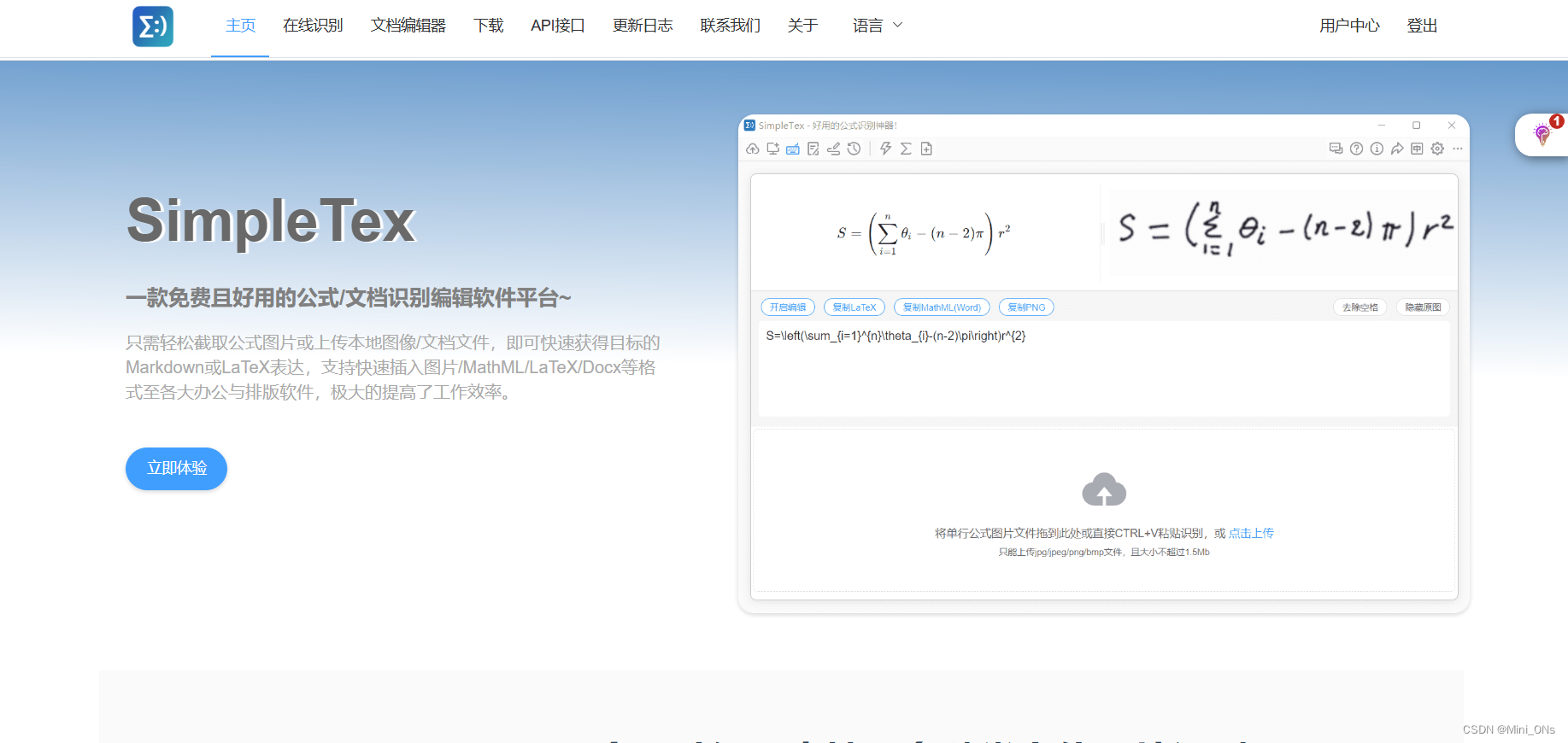Click the add document icon in app toolbar
Viewport: 1568px width, 743px height.
pyautogui.click(x=926, y=149)
